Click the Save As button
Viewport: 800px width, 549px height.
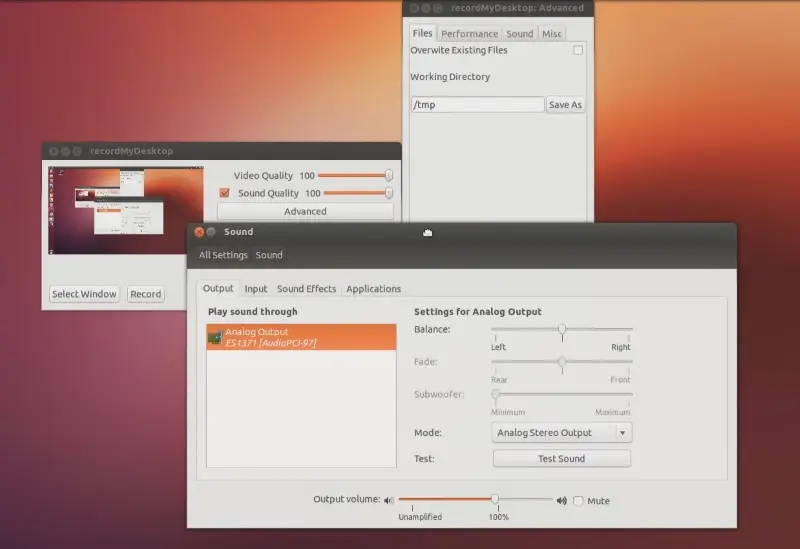[x=565, y=105]
